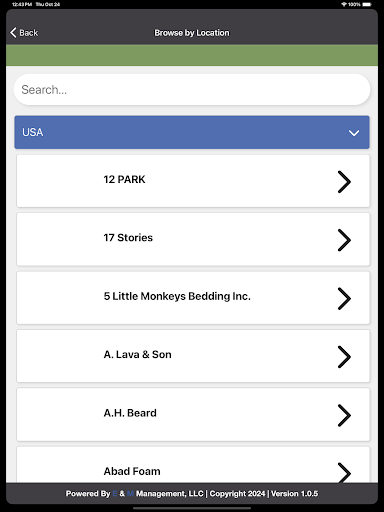
Task: Tap the 5 Little Monkeys Bedding chevron
Action: coord(344,299)
